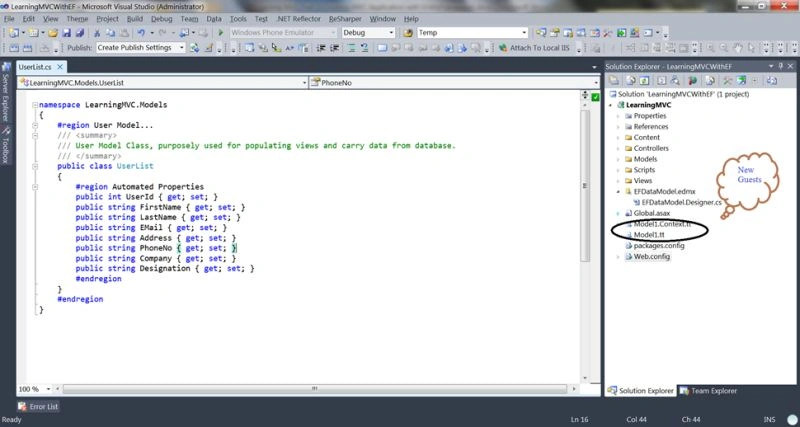Select the Model1.tt file

(649, 235)
